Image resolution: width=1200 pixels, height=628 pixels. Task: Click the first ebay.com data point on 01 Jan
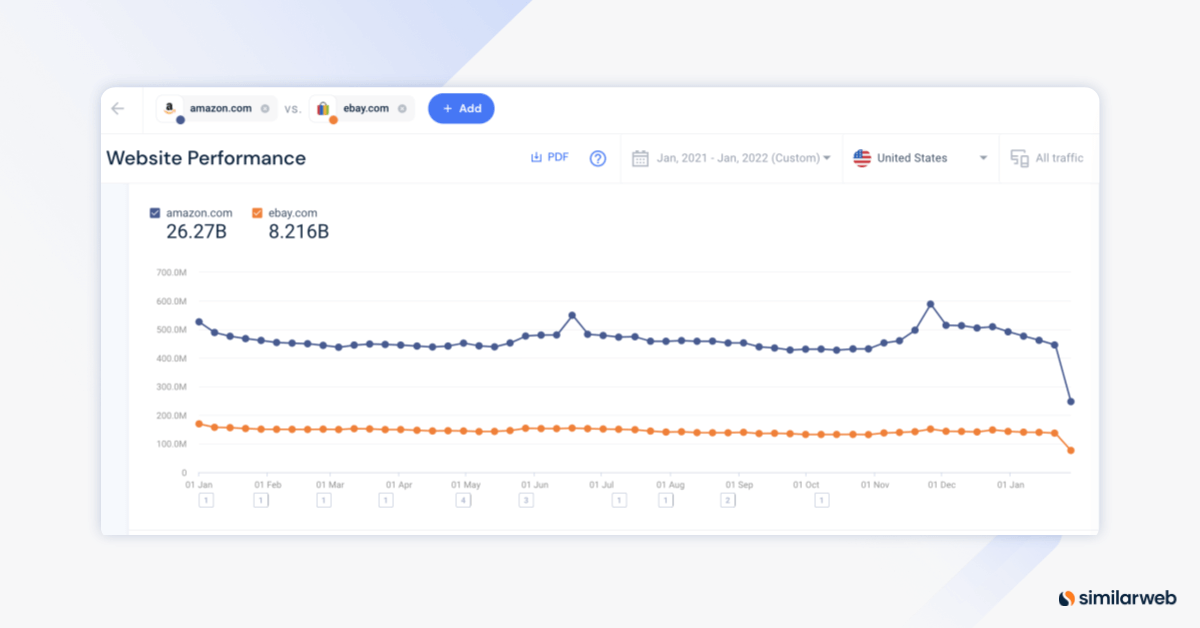pyautogui.click(x=199, y=424)
